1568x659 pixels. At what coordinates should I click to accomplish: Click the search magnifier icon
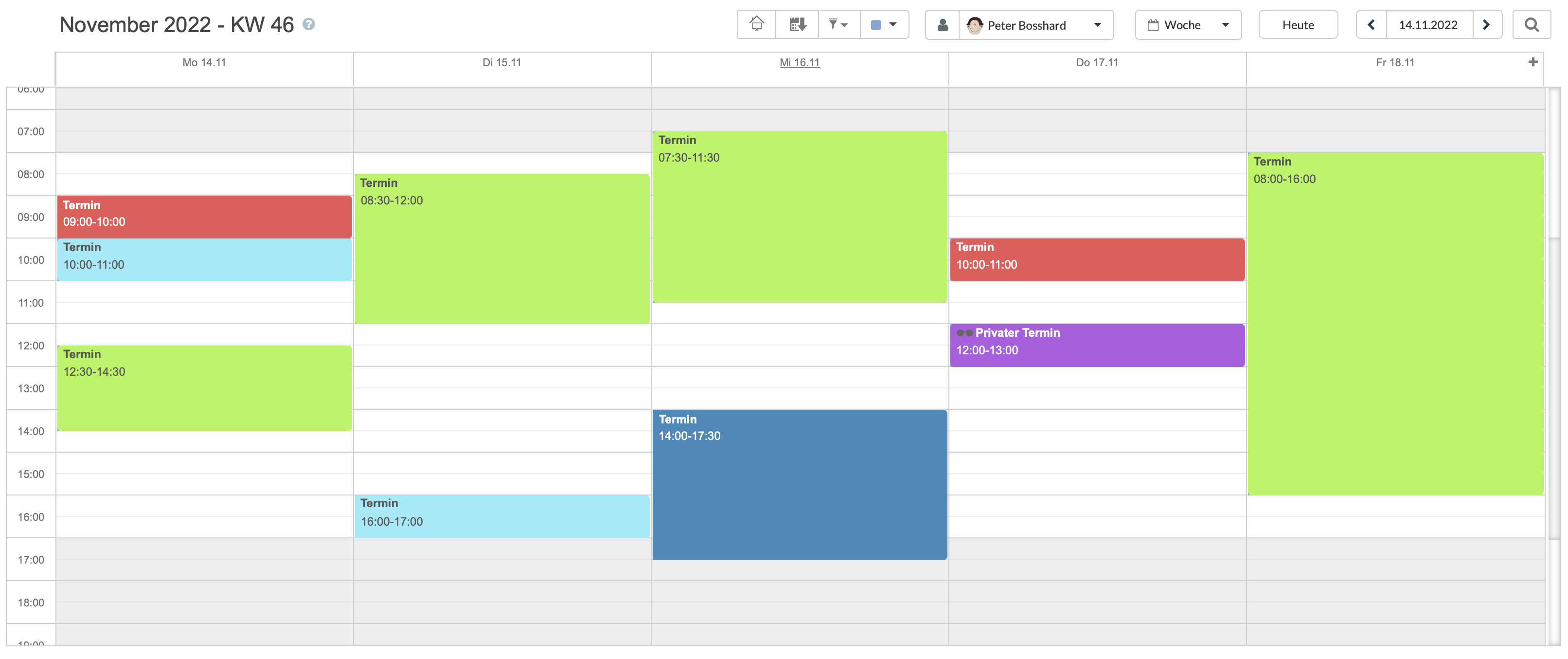pos(1532,25)
